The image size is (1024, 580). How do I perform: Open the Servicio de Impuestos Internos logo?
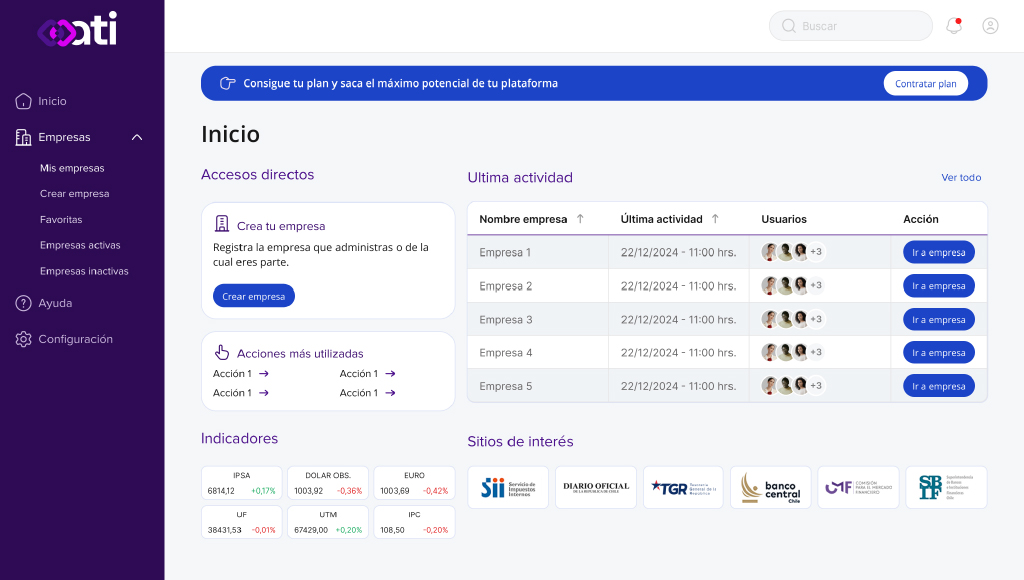point(507,487)
